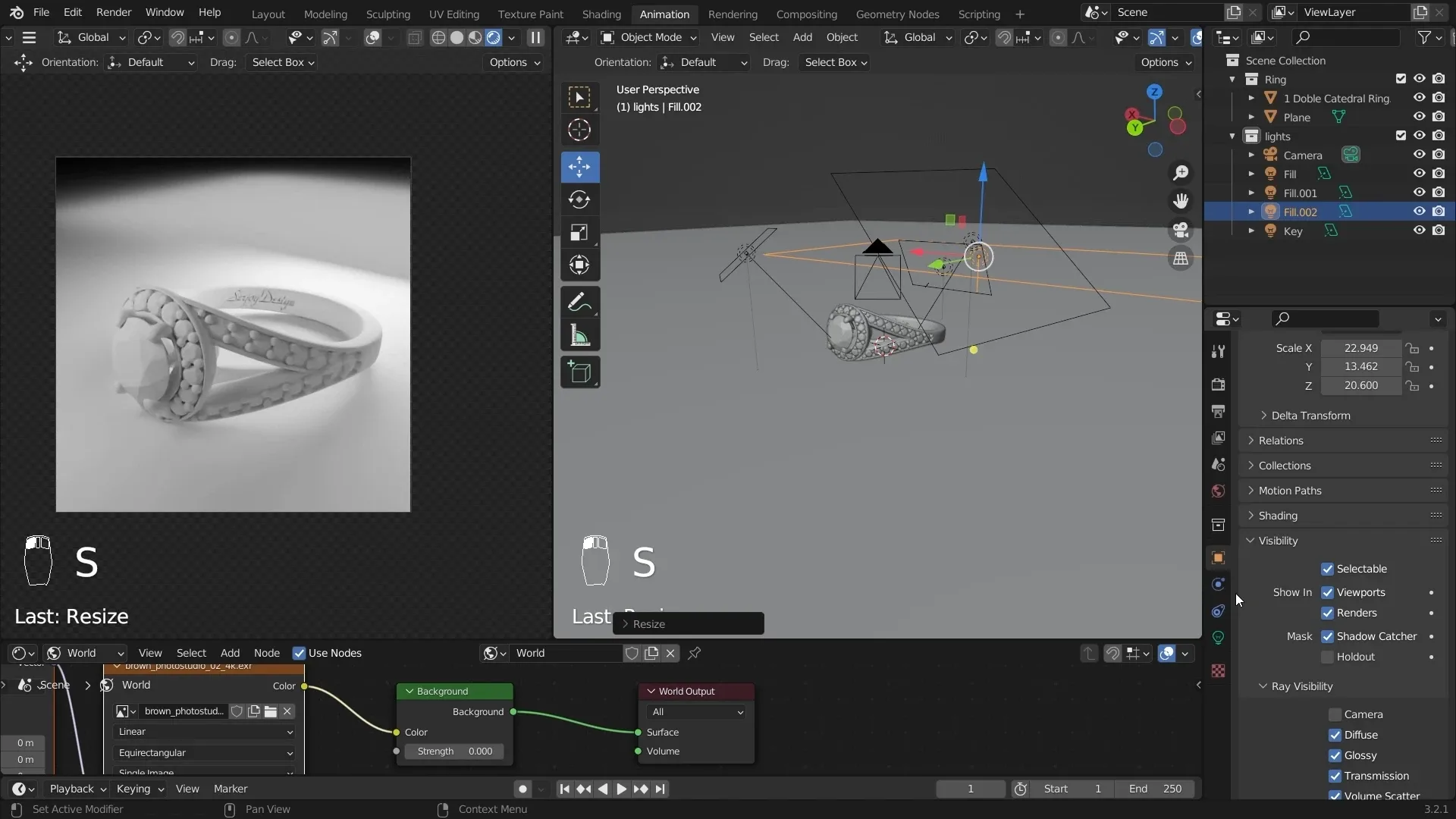
Task: Toggle Camera eye visibility in outliner
Action: 1419,155
